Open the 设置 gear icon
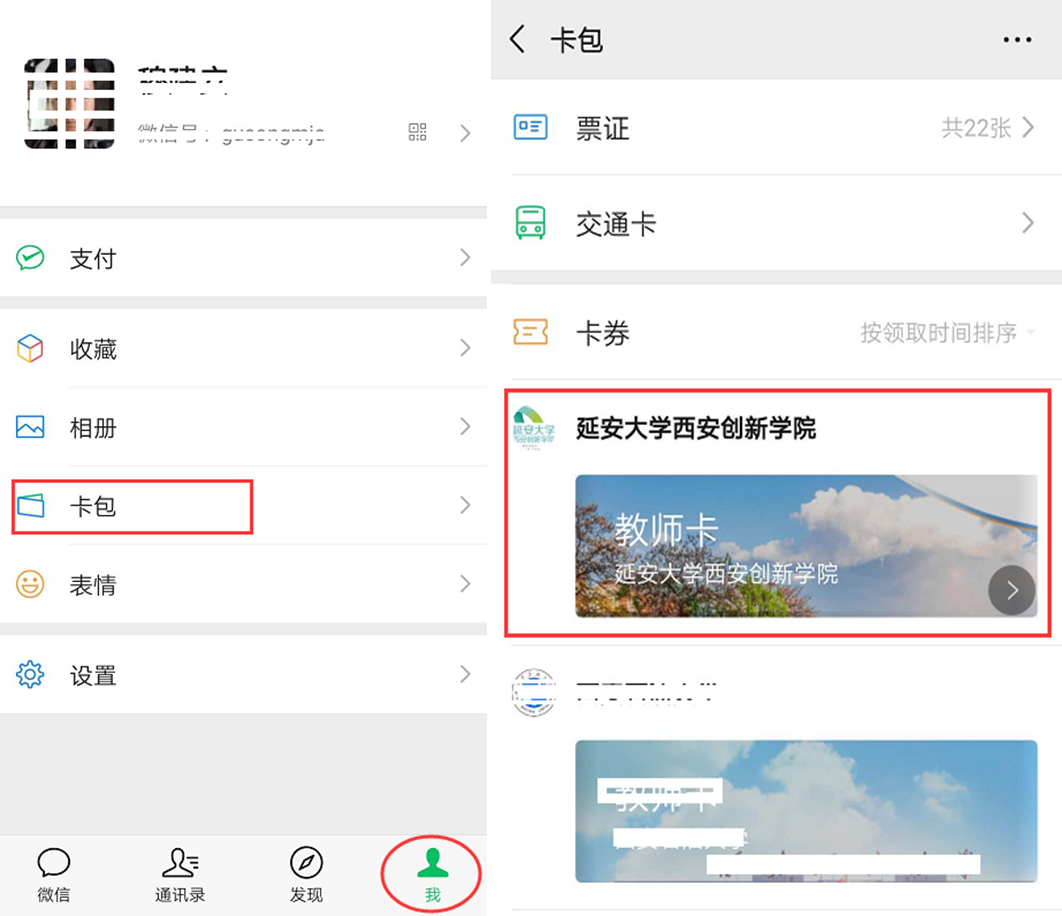1062x916 pixels. [30, 675]
